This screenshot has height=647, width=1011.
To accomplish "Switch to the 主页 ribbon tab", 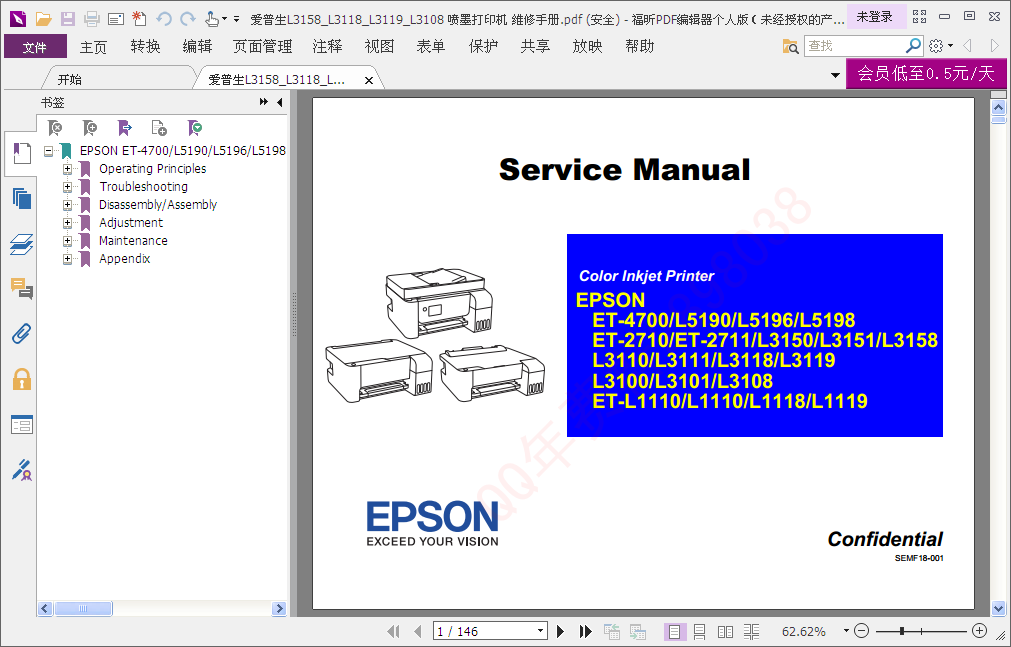I will [x=93, y=47].
